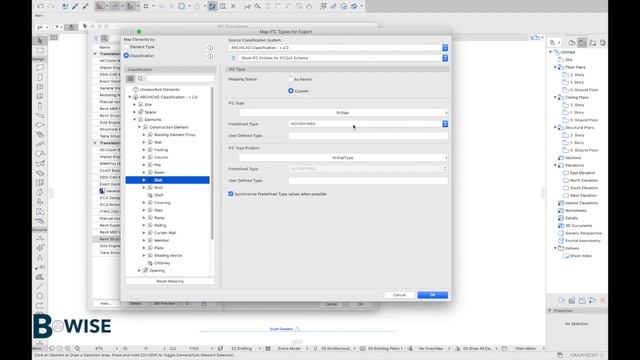Select the Element Type radio button

[127, 47]
